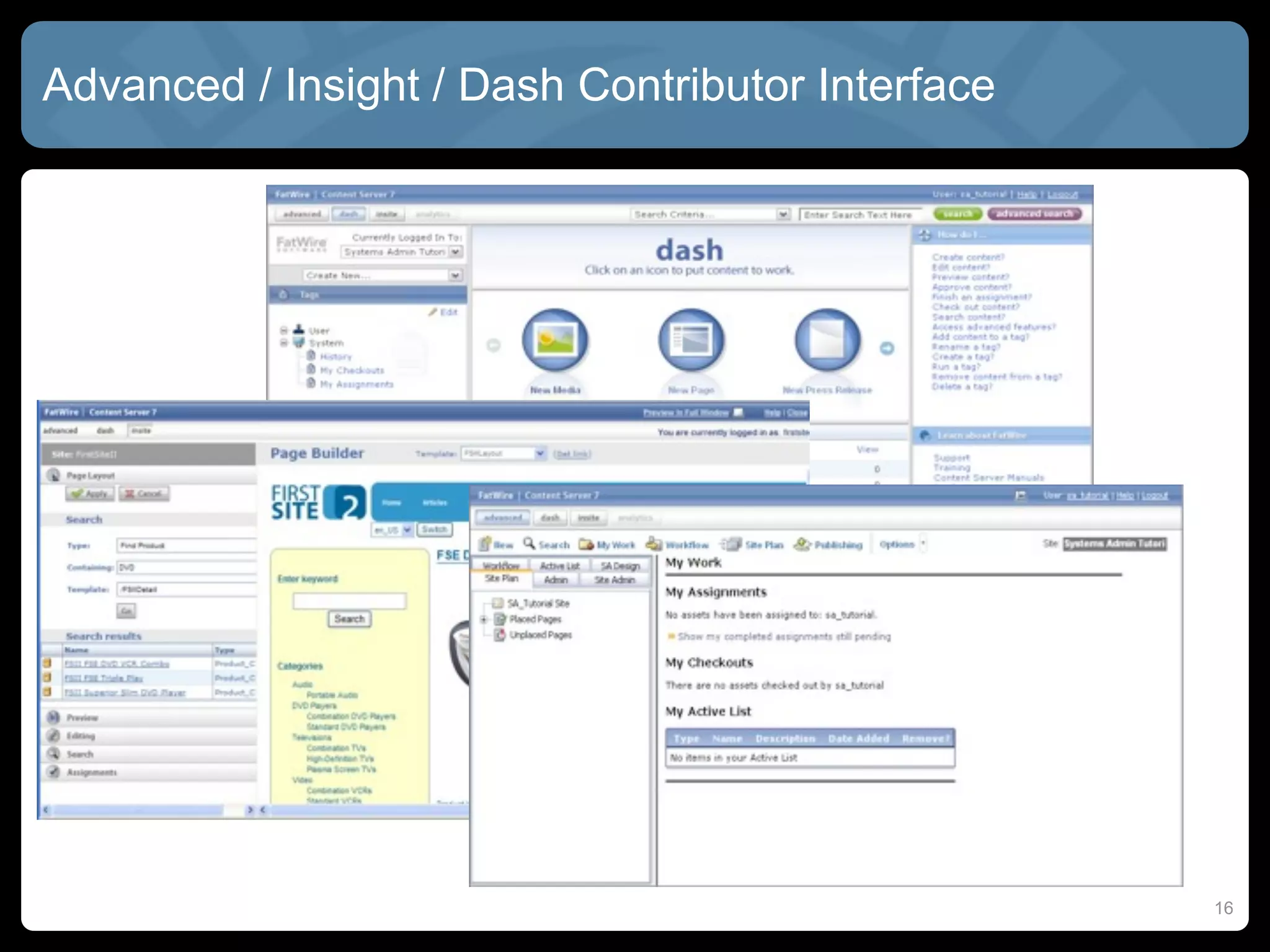
Task: Select Site Admin tab
Action: pos(615,580)
